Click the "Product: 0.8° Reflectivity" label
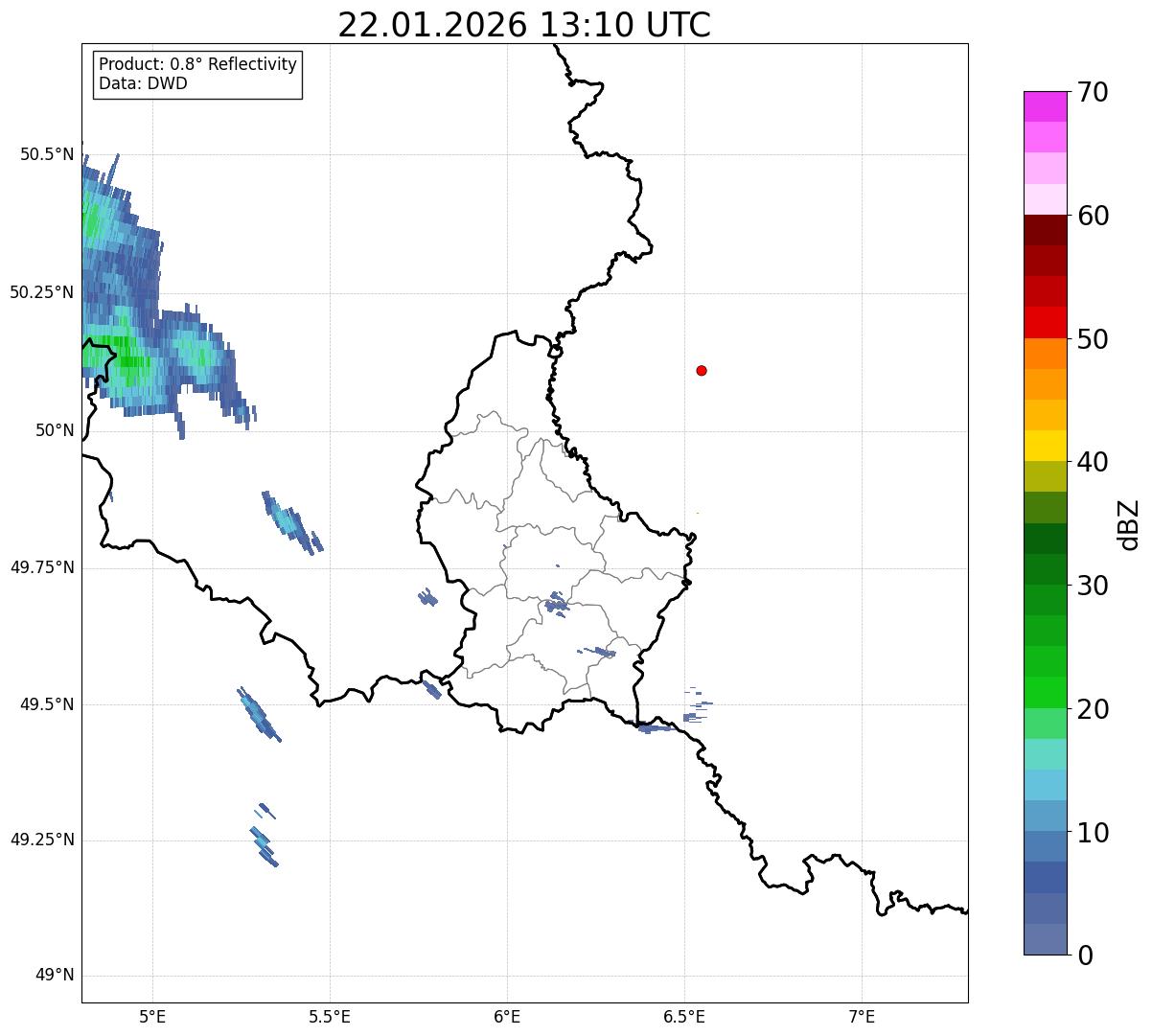 197,64
